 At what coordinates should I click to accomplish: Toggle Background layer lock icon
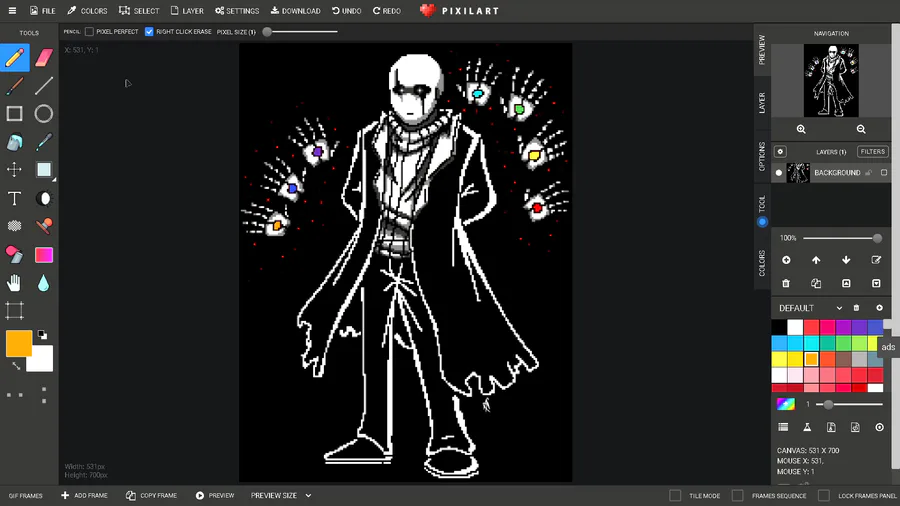point(869,173)
